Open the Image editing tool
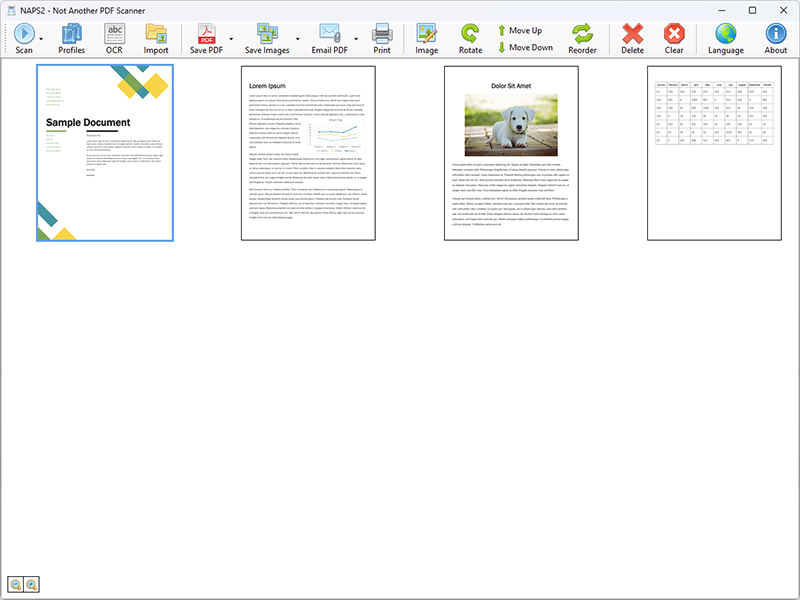 (x=427, y=38)
